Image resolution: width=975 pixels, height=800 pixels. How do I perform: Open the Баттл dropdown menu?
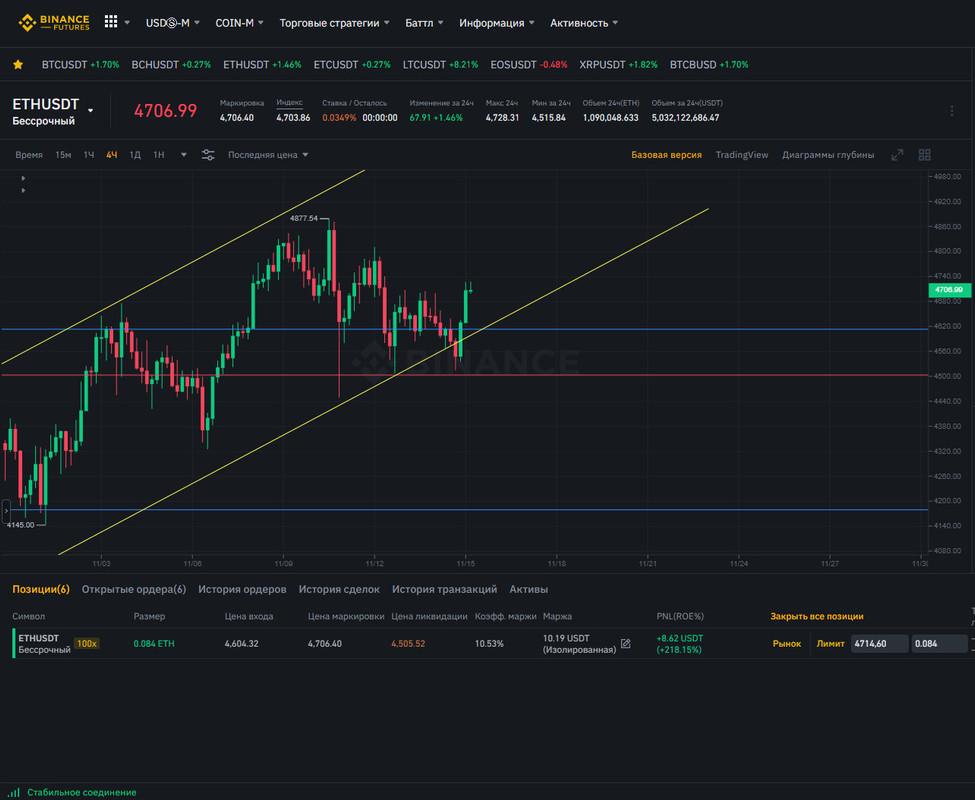tap(424, 23)
